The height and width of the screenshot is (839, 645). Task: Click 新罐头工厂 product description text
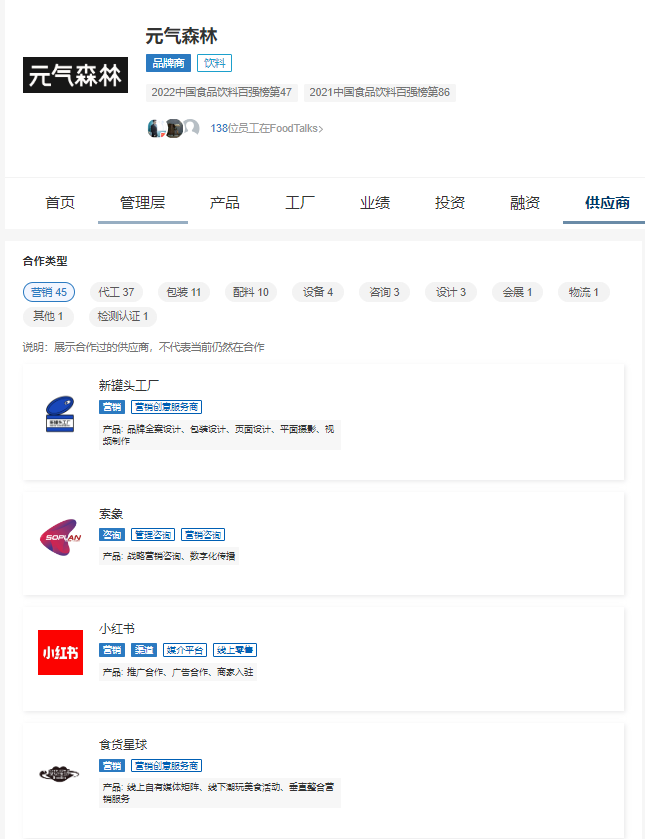pos(219,435)
